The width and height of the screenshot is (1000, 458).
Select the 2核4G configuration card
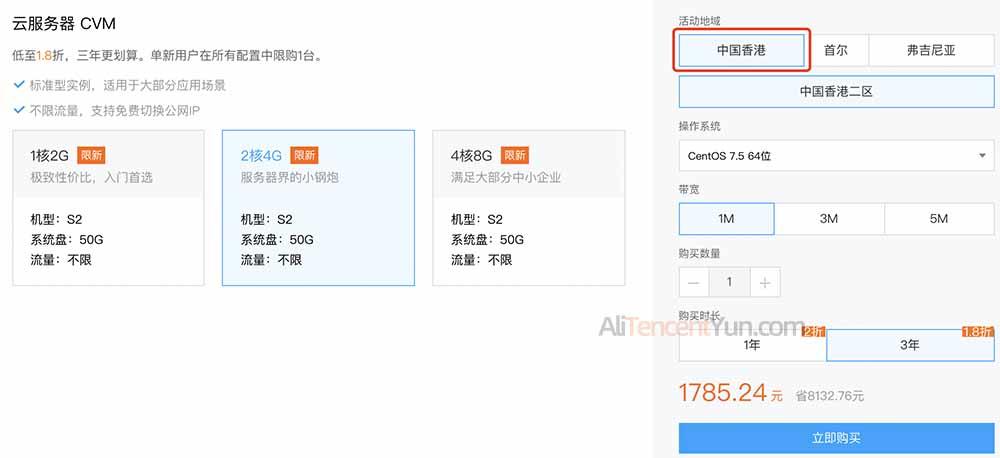pyautogui.click(x=318, y=208)
